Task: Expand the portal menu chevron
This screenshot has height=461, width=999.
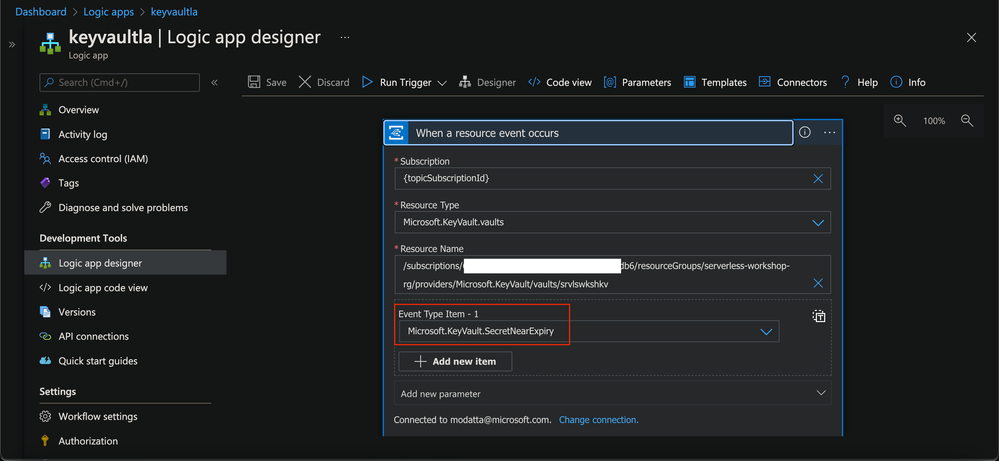Action: click(x=11, y=45)
